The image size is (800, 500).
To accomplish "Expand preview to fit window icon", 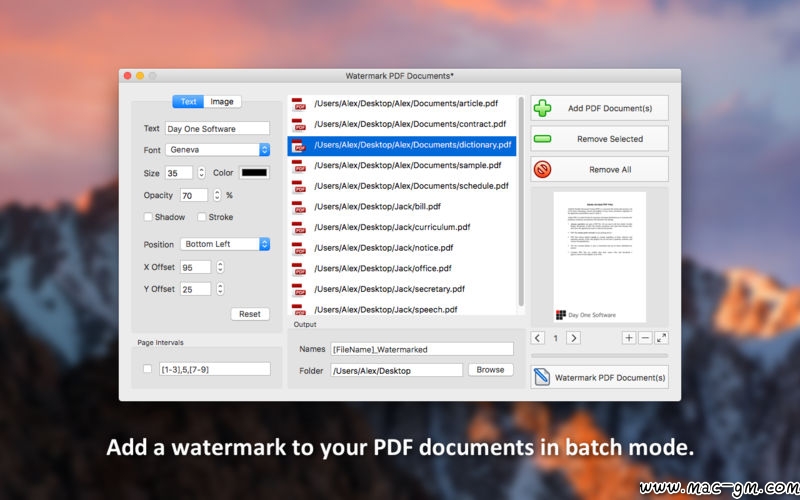I will pos(661,338).
